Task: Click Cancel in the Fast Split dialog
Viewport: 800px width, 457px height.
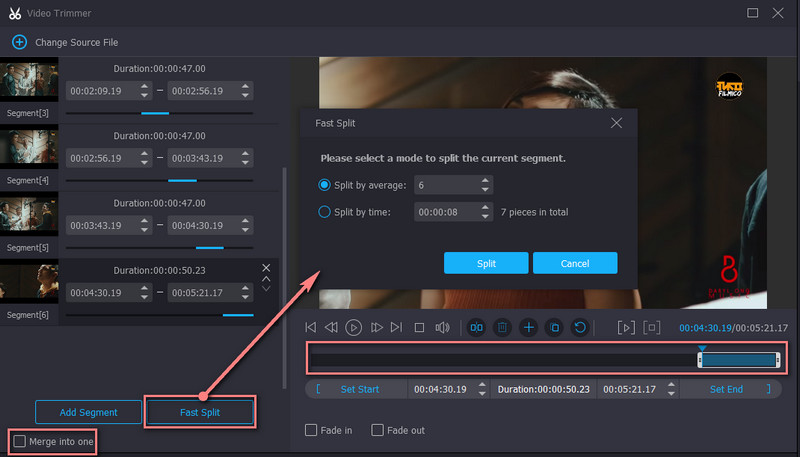Action: coord(574,263)
